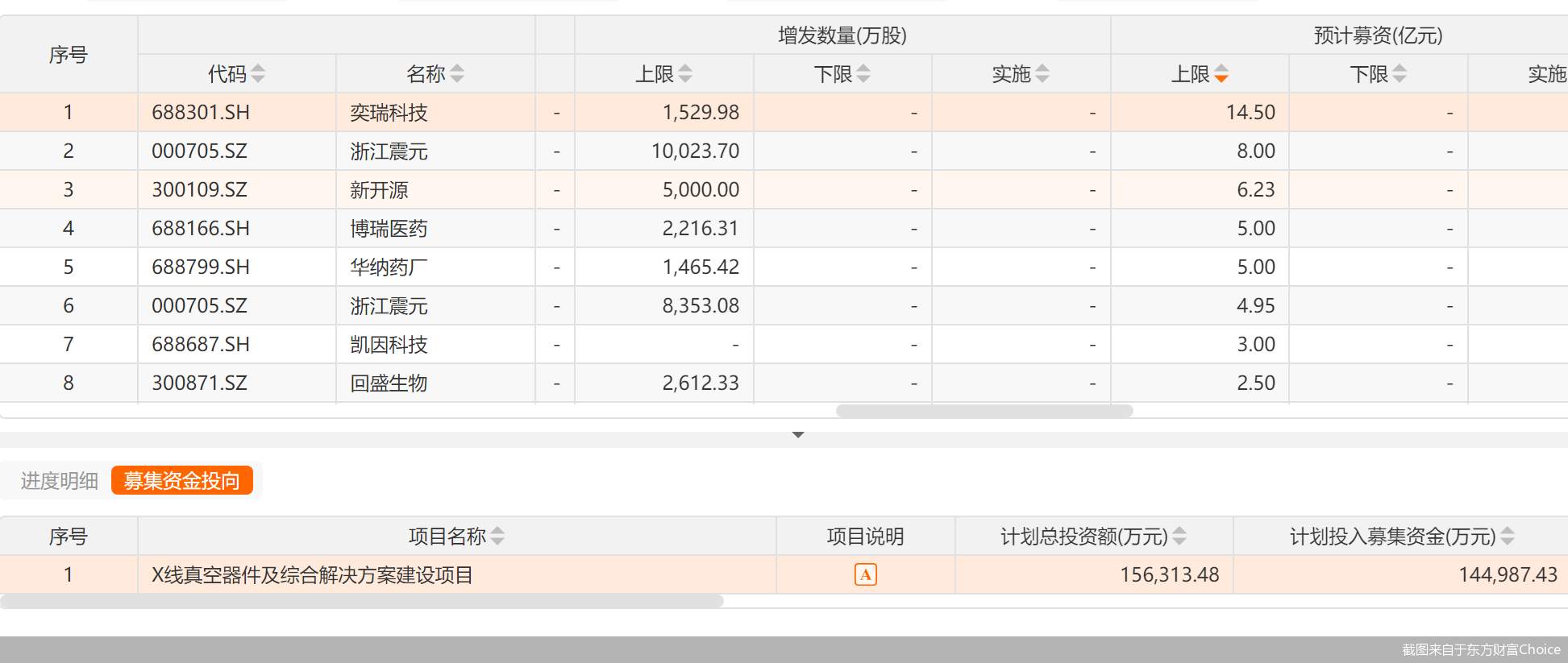This screenshot has width=1568, height=663.
Task: Open the 项目说明 'A' note icon
Action: [x=865, y=575]
